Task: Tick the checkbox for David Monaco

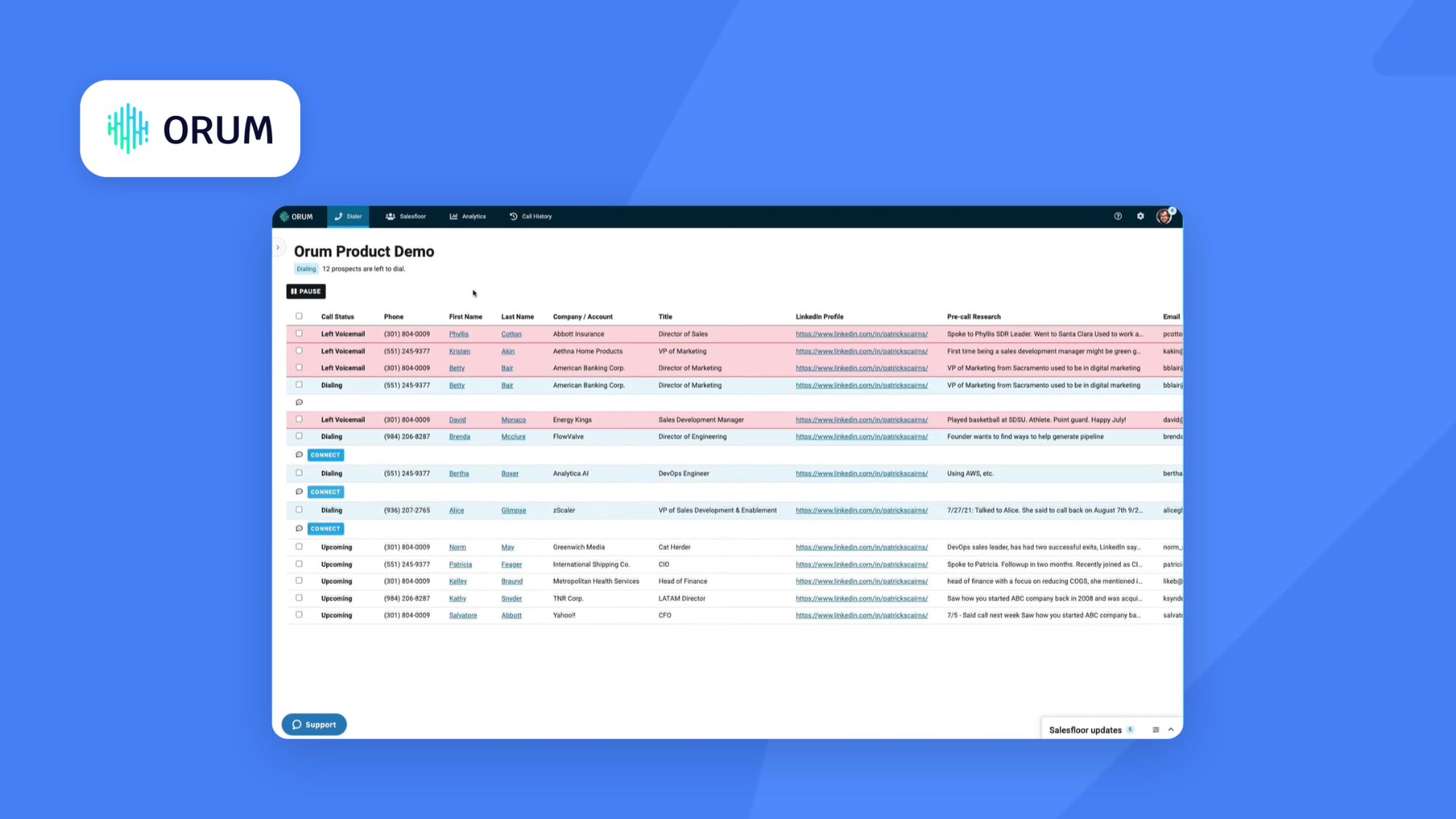Action: coord(299,419)
